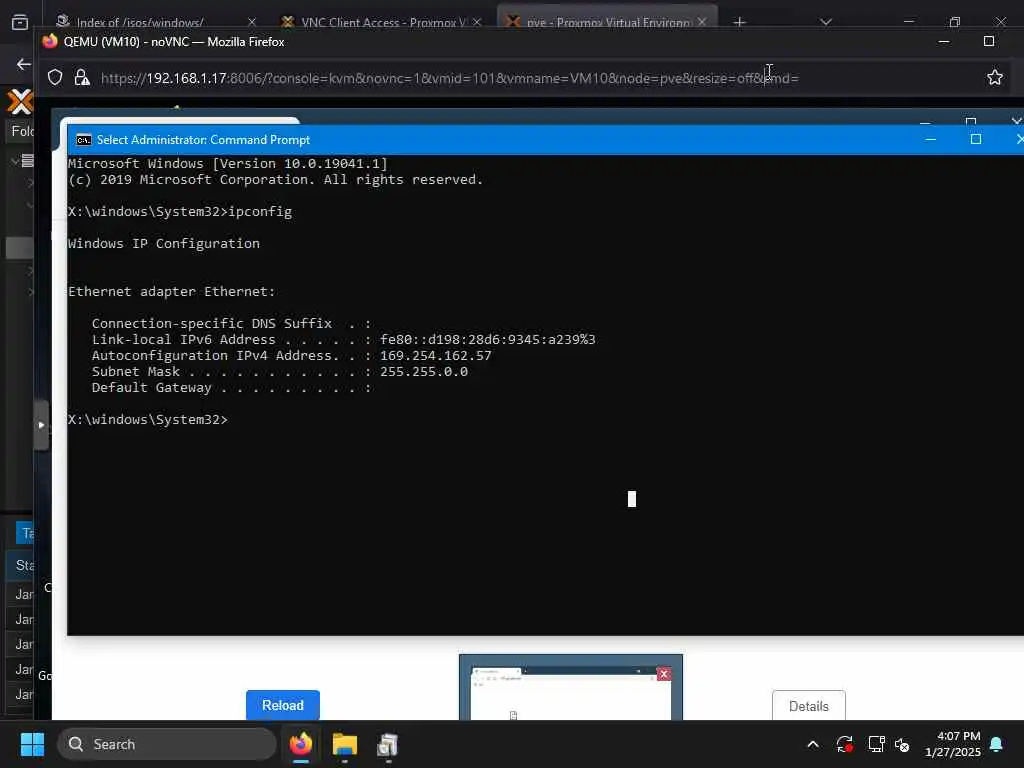Click the tracking protection shield icon
The height and width of the screenshot is (768, 1024).
56,78
